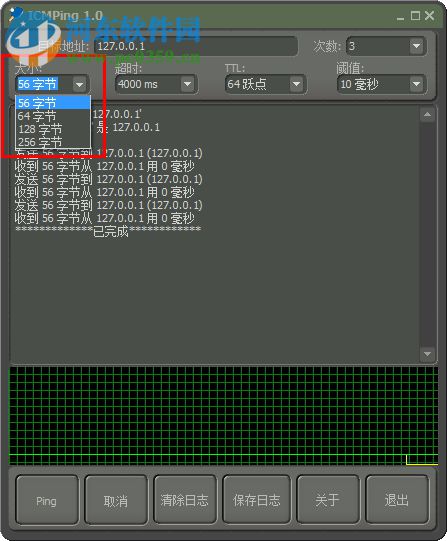Clear the log with 清除日志
Screen dimensions: 447x541
click(x=185, y=500)
